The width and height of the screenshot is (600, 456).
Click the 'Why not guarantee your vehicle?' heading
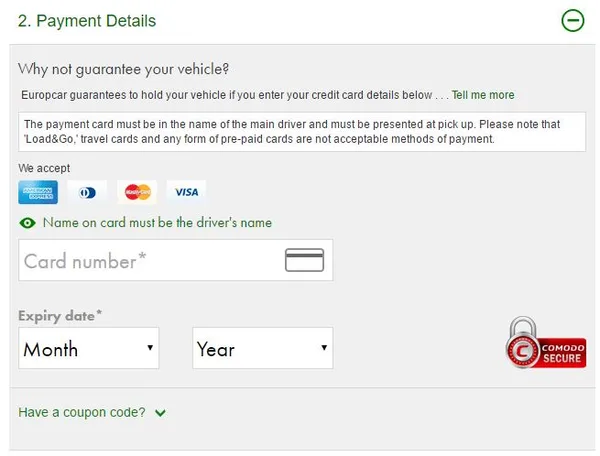click(x=123, y=69)
